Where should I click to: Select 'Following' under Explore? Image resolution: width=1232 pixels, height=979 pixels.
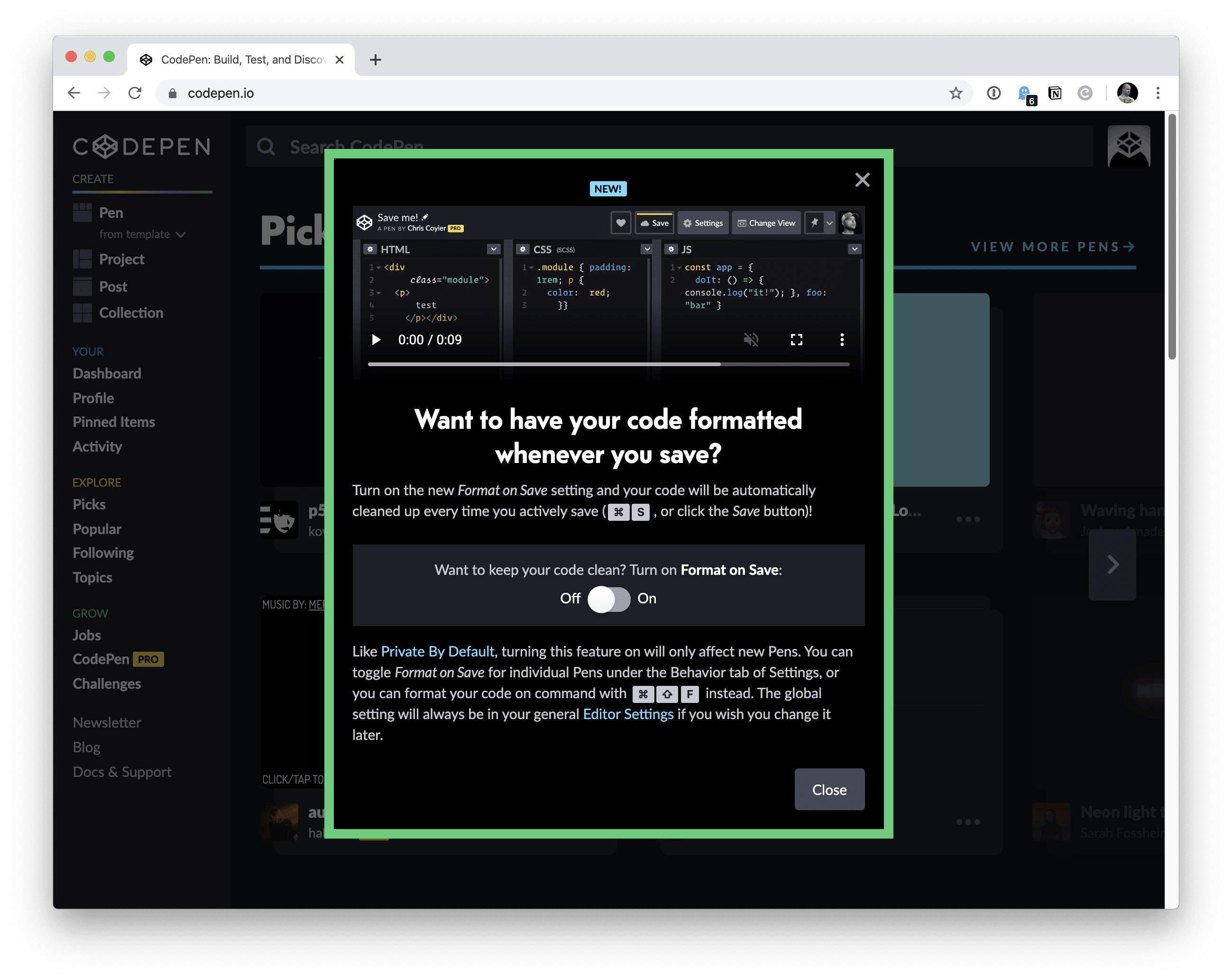[103, 553]
